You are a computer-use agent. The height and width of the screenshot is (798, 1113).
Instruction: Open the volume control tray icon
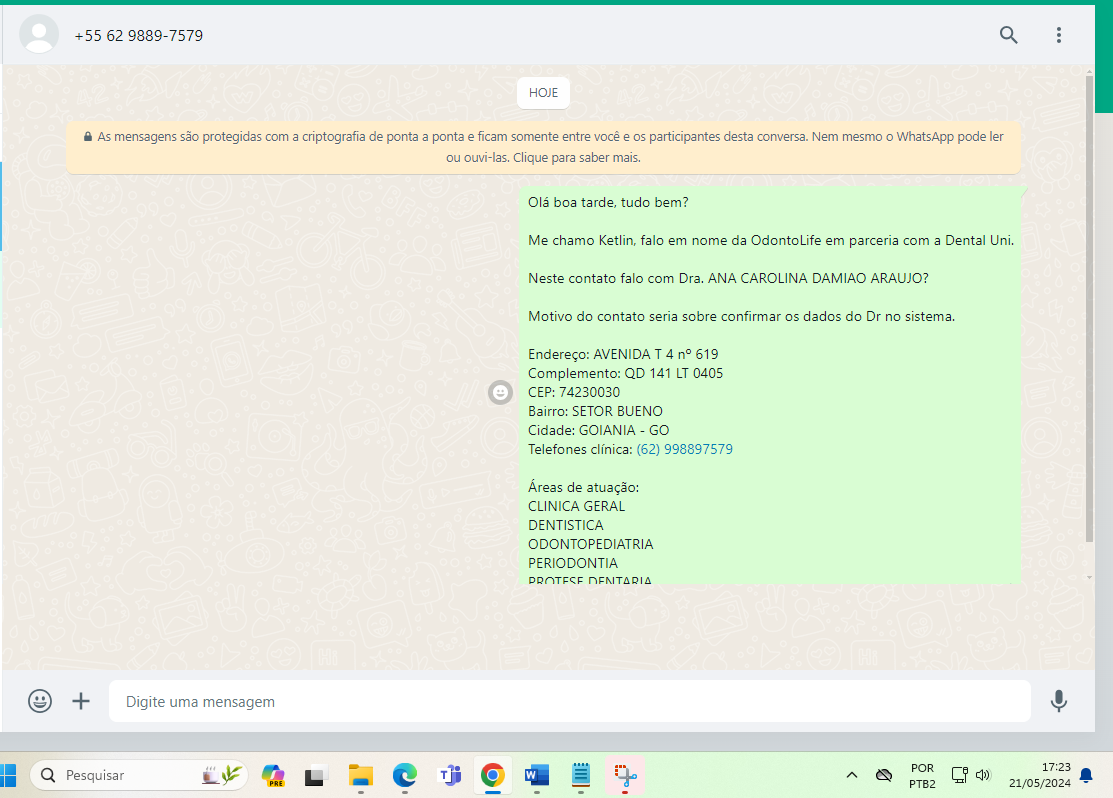point(982,775)
